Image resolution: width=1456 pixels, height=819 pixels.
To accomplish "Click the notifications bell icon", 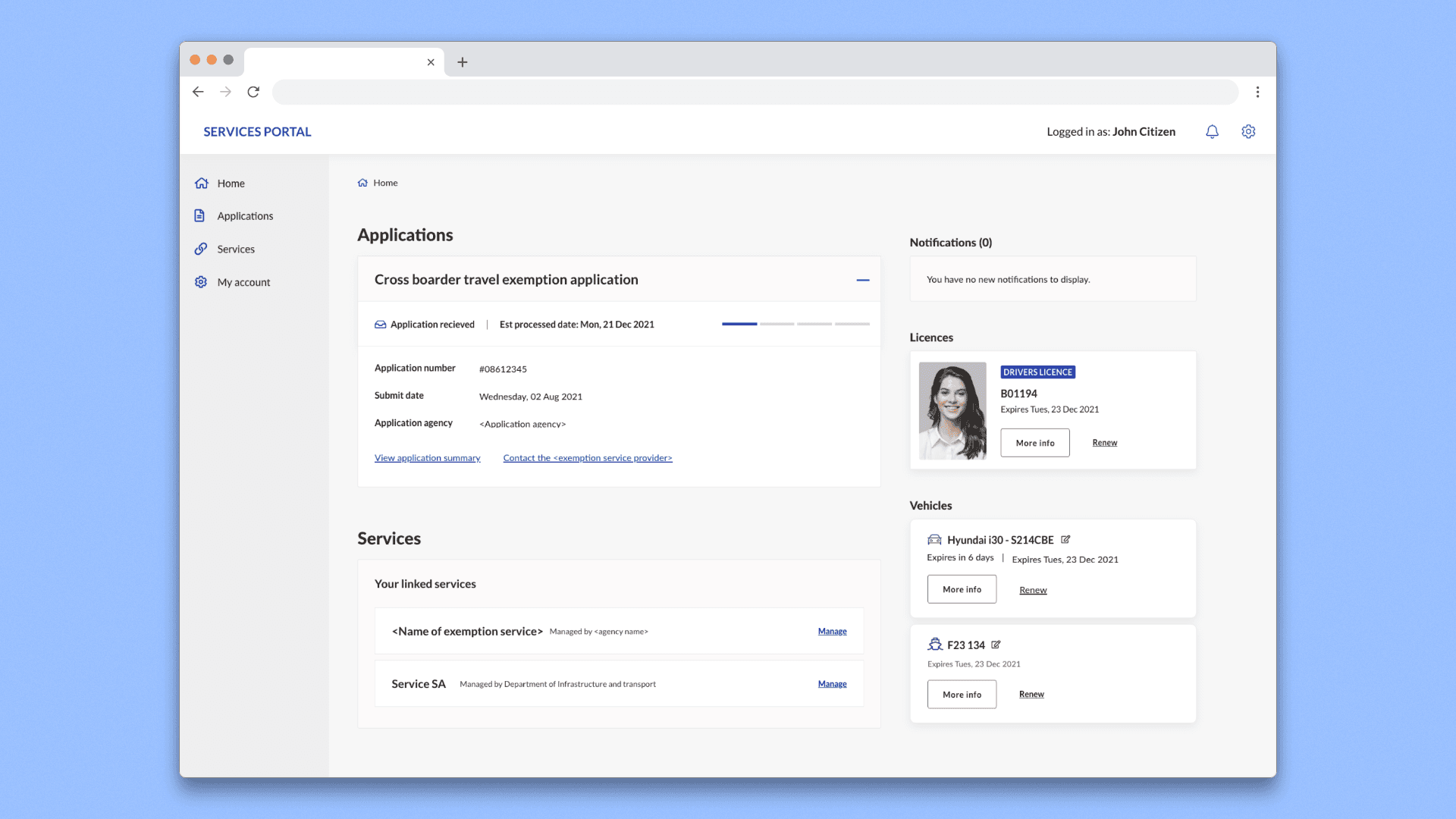I will tap(1212, 132).
